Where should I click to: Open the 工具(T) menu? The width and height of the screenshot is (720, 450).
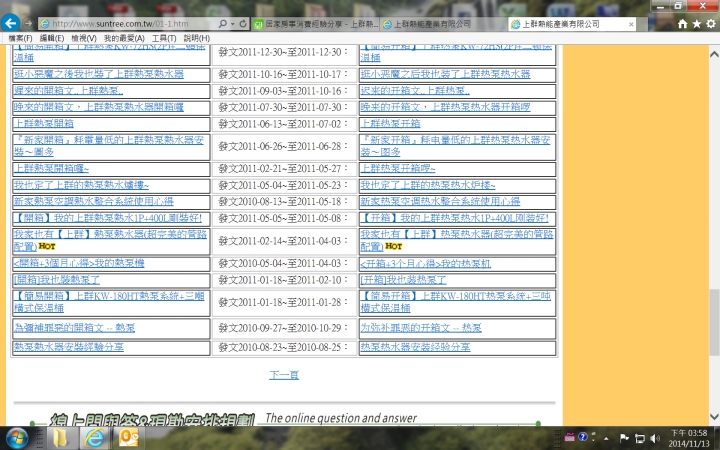(x=164, y=38)
